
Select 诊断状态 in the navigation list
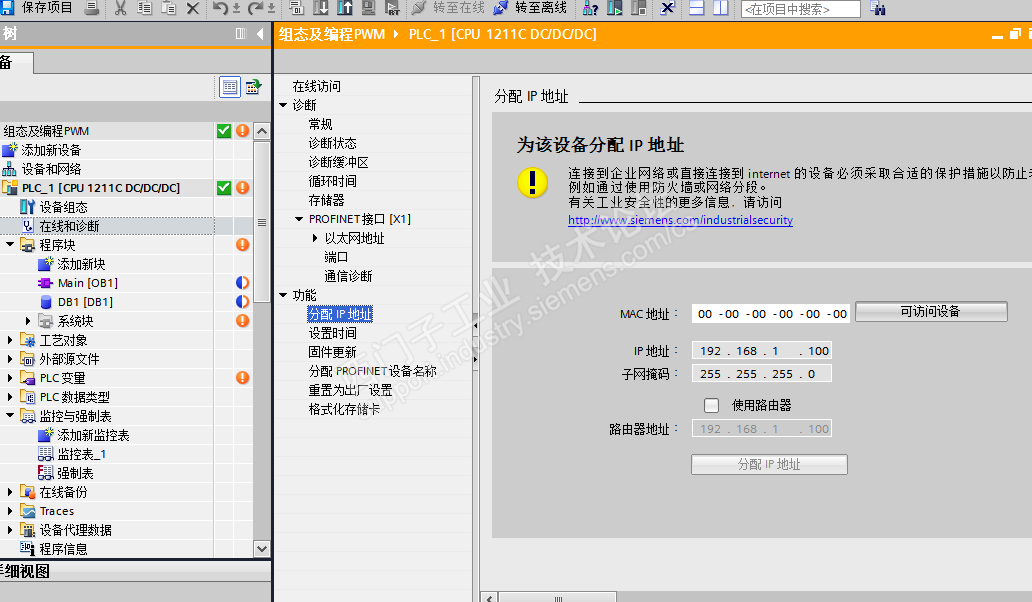[332, 143]
